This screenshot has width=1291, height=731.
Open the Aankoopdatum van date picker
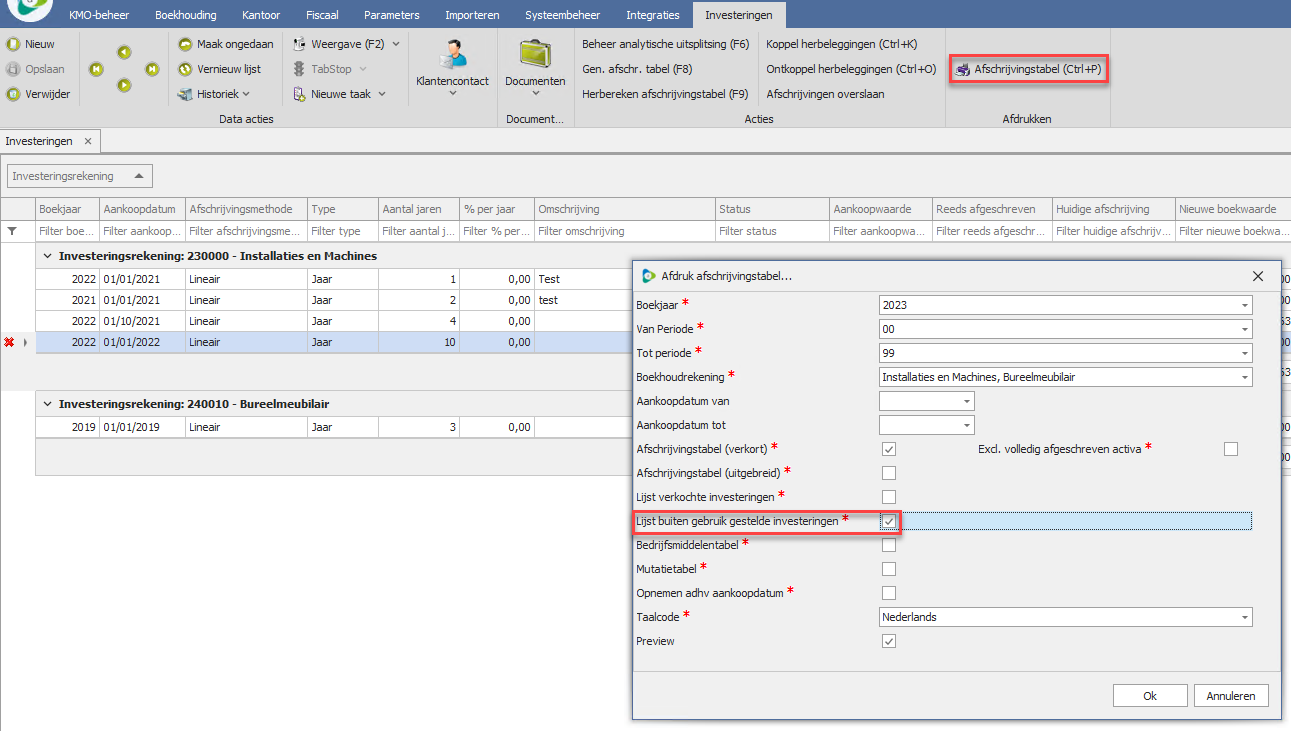pos(966,401)
